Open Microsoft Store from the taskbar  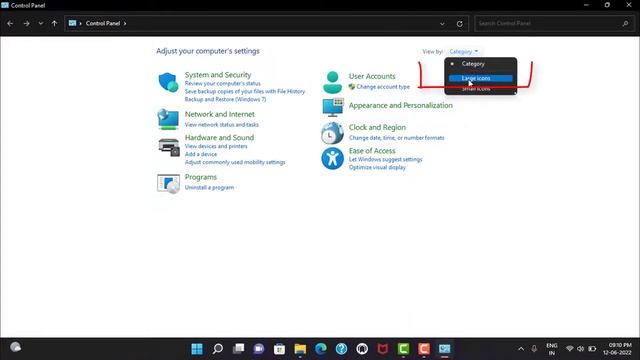[280, 349]
